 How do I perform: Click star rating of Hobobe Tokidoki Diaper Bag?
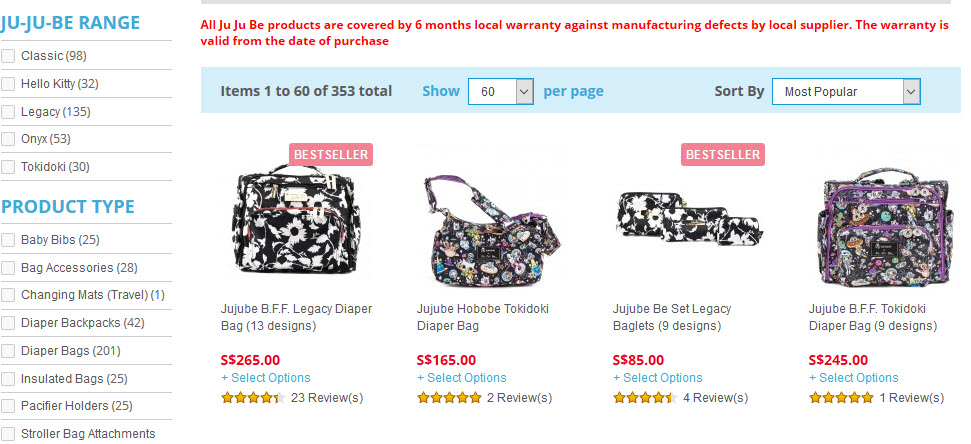[449, 398]
